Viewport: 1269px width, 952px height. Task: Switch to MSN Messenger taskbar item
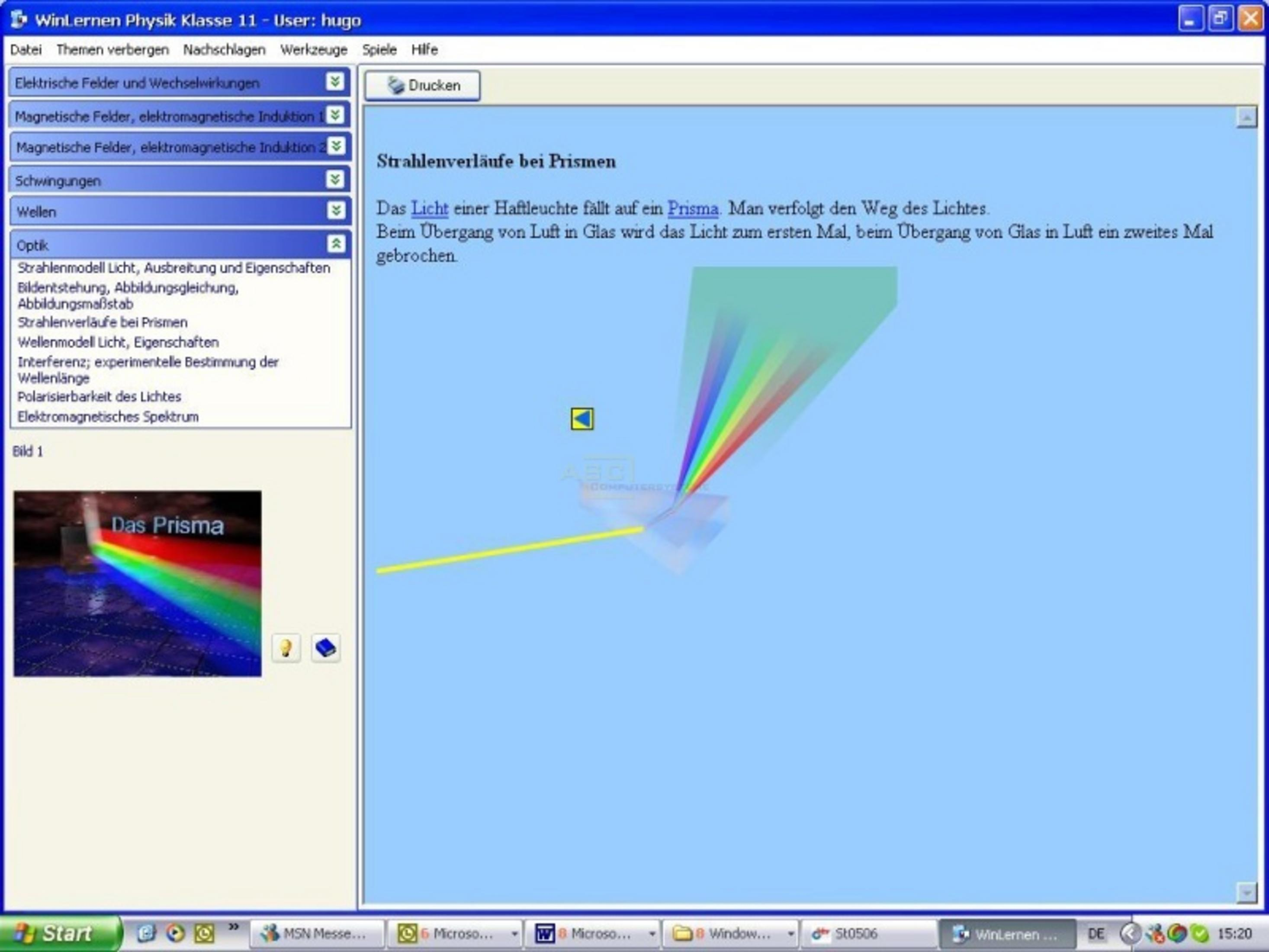tap(317, 934)
